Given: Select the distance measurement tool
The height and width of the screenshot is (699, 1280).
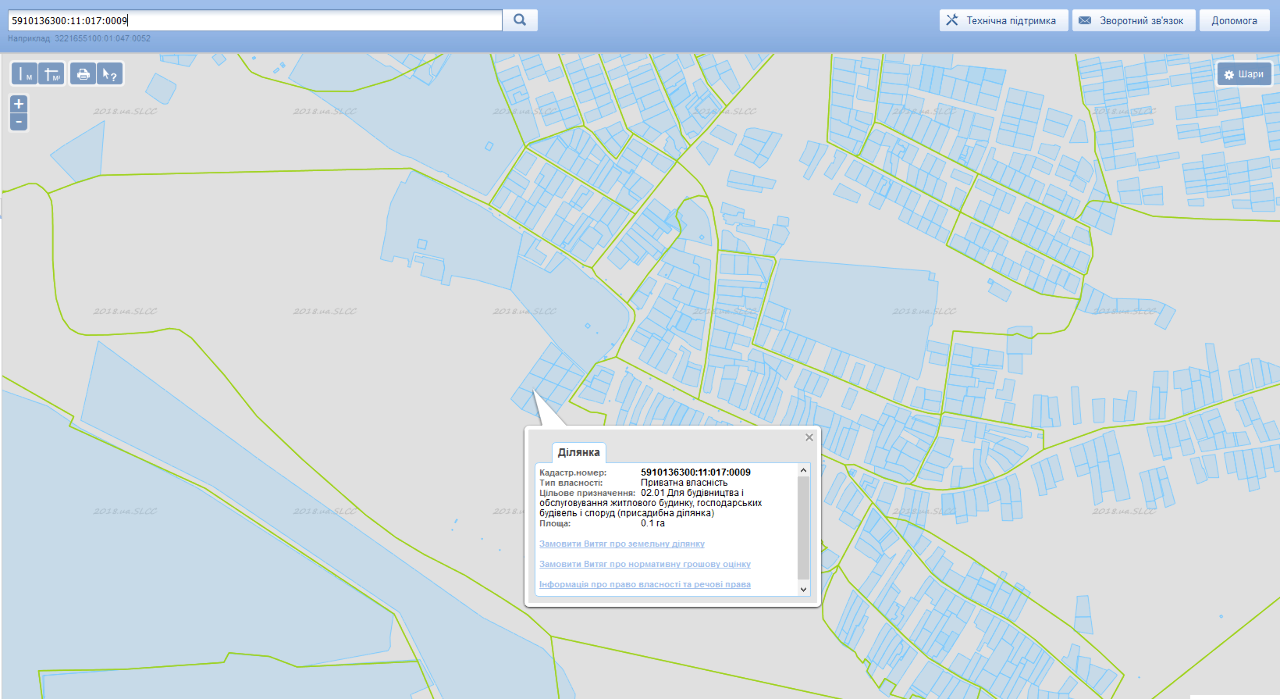Looking at the screenshot, I should coord(25,74).
